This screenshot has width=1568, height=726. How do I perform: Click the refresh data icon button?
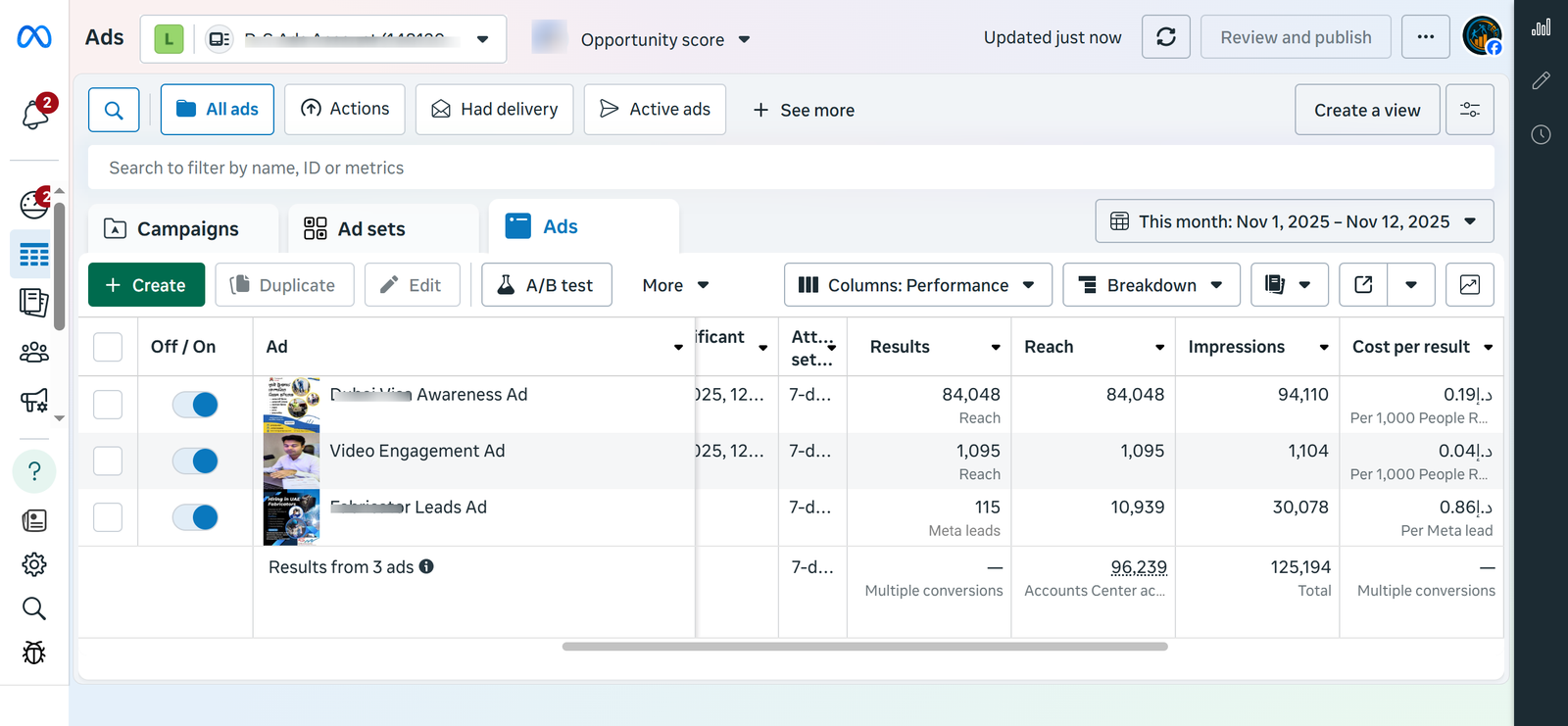click(1166, 37)
